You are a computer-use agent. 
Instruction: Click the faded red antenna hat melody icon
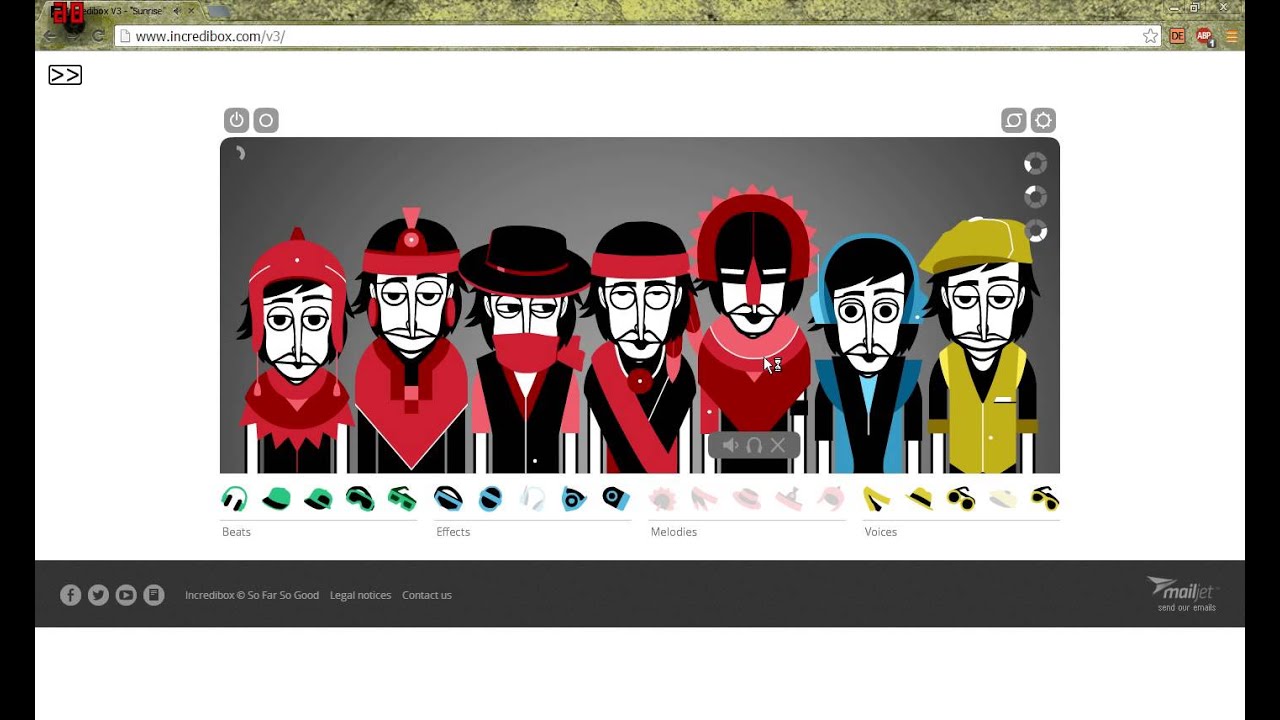click(x=788, y=498)
